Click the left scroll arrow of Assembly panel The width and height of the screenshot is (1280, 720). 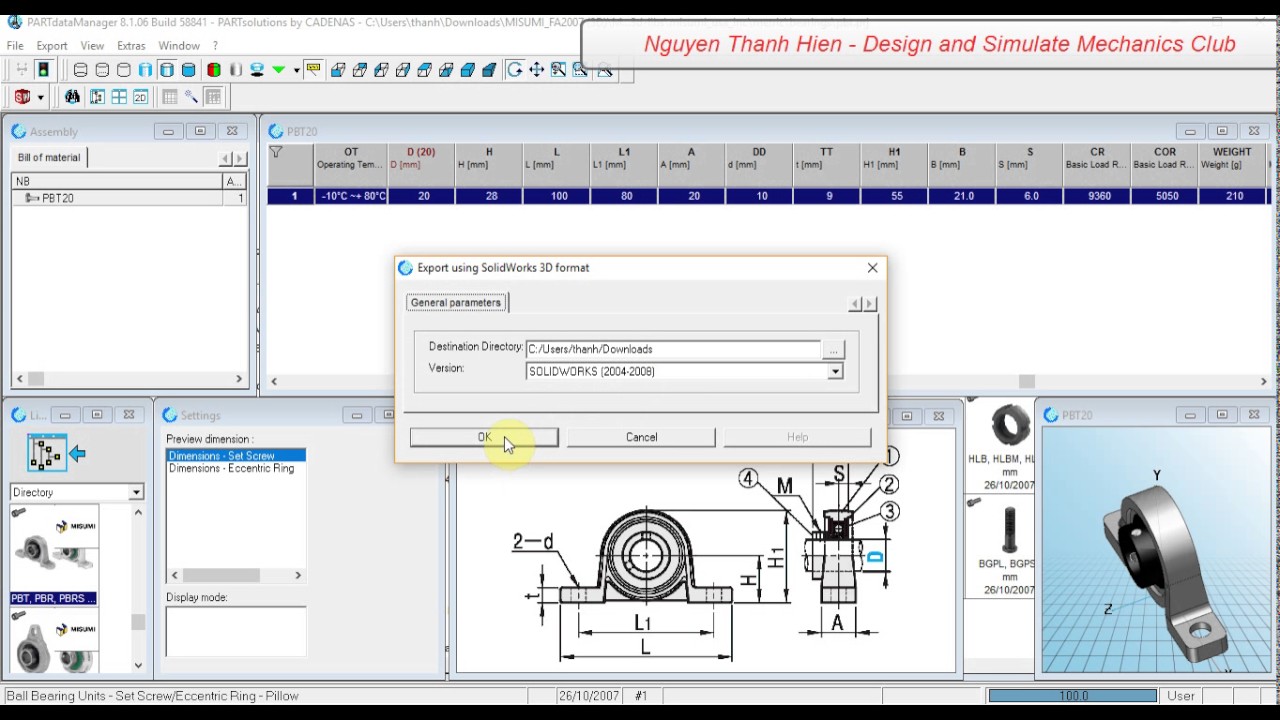click(x=20, y=379)
